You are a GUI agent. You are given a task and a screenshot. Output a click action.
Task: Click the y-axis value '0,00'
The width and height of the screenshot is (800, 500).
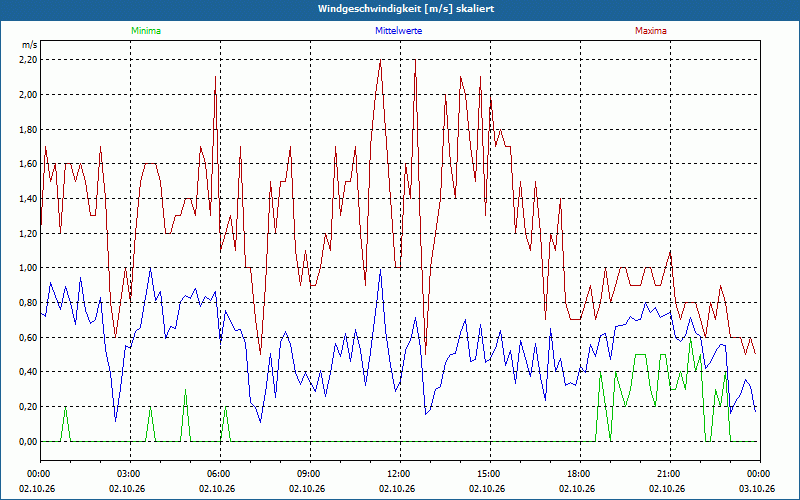click(28, 441)
